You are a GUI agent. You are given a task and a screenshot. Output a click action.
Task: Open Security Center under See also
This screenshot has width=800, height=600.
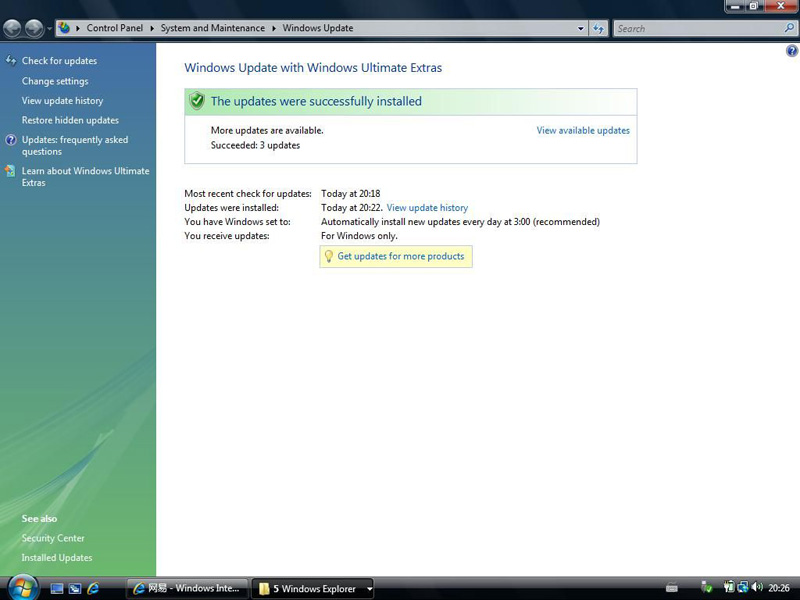53,538
